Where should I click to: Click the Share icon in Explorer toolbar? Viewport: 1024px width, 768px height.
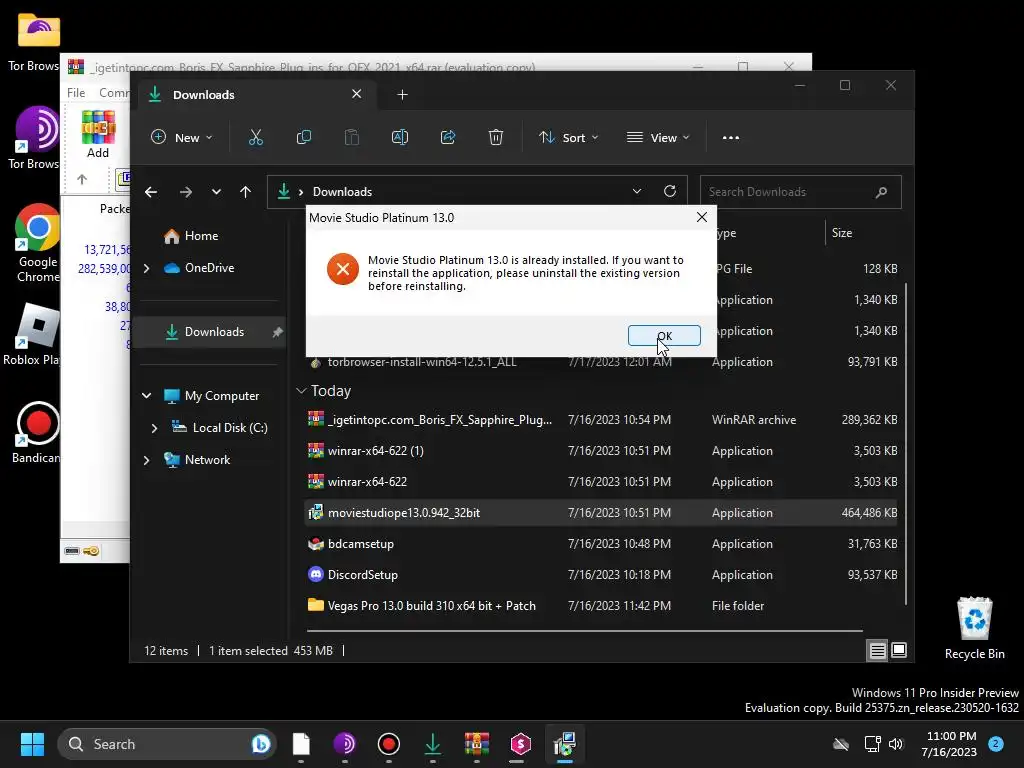pyautogui.click(x=447, y=137)
